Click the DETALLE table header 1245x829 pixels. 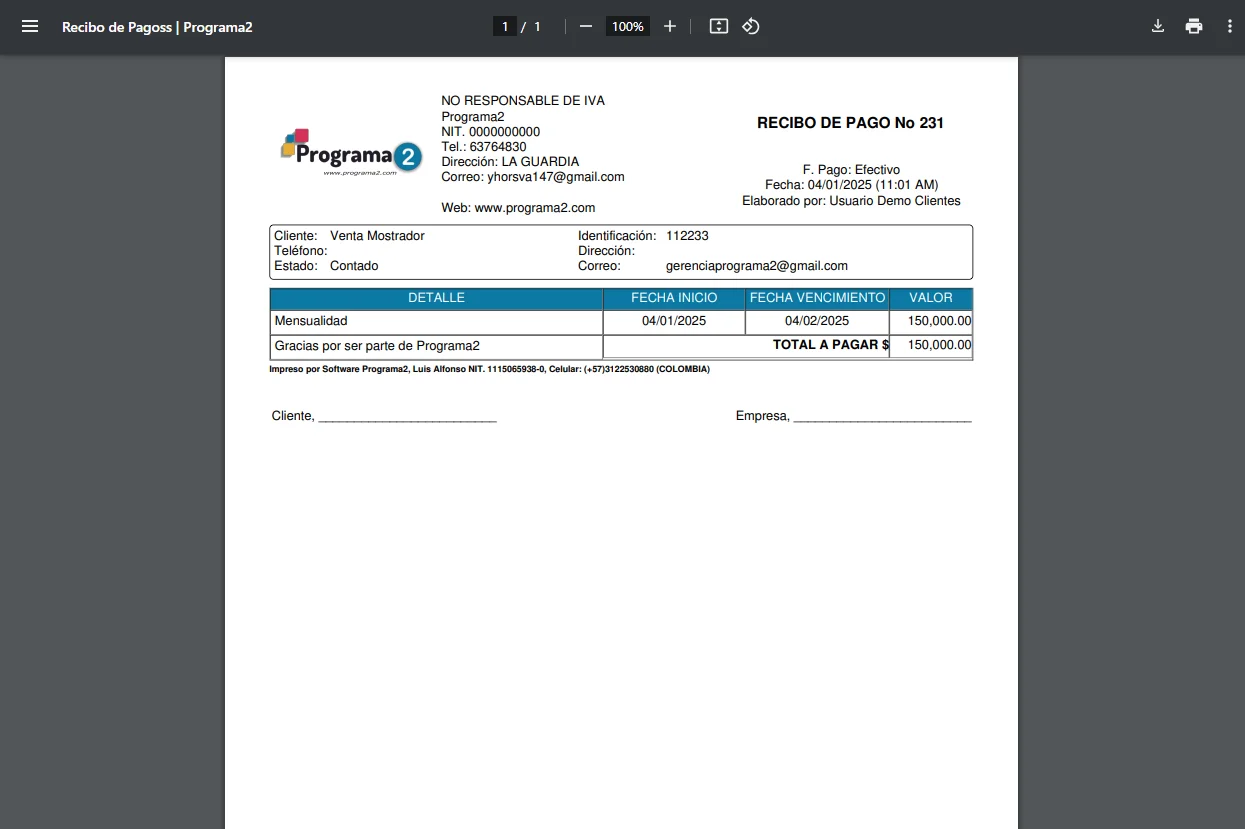[436, 298]
